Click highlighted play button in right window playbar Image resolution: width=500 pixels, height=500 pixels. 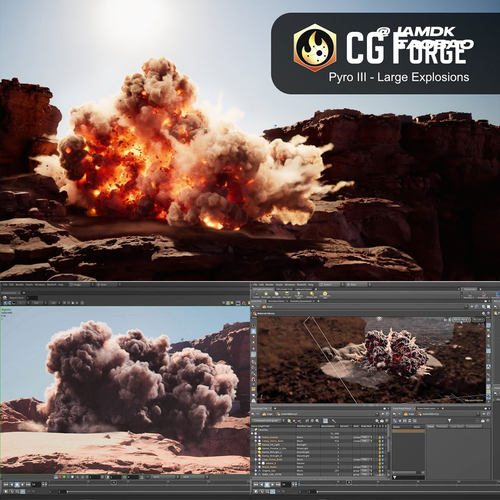pyautogui.click(x=267, y=485)
